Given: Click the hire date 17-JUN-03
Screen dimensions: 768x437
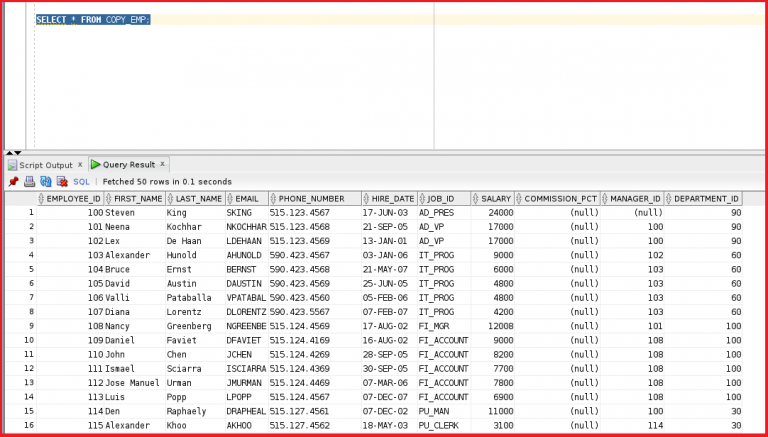Looking at the screenshot, I should [x=388, y=213].
